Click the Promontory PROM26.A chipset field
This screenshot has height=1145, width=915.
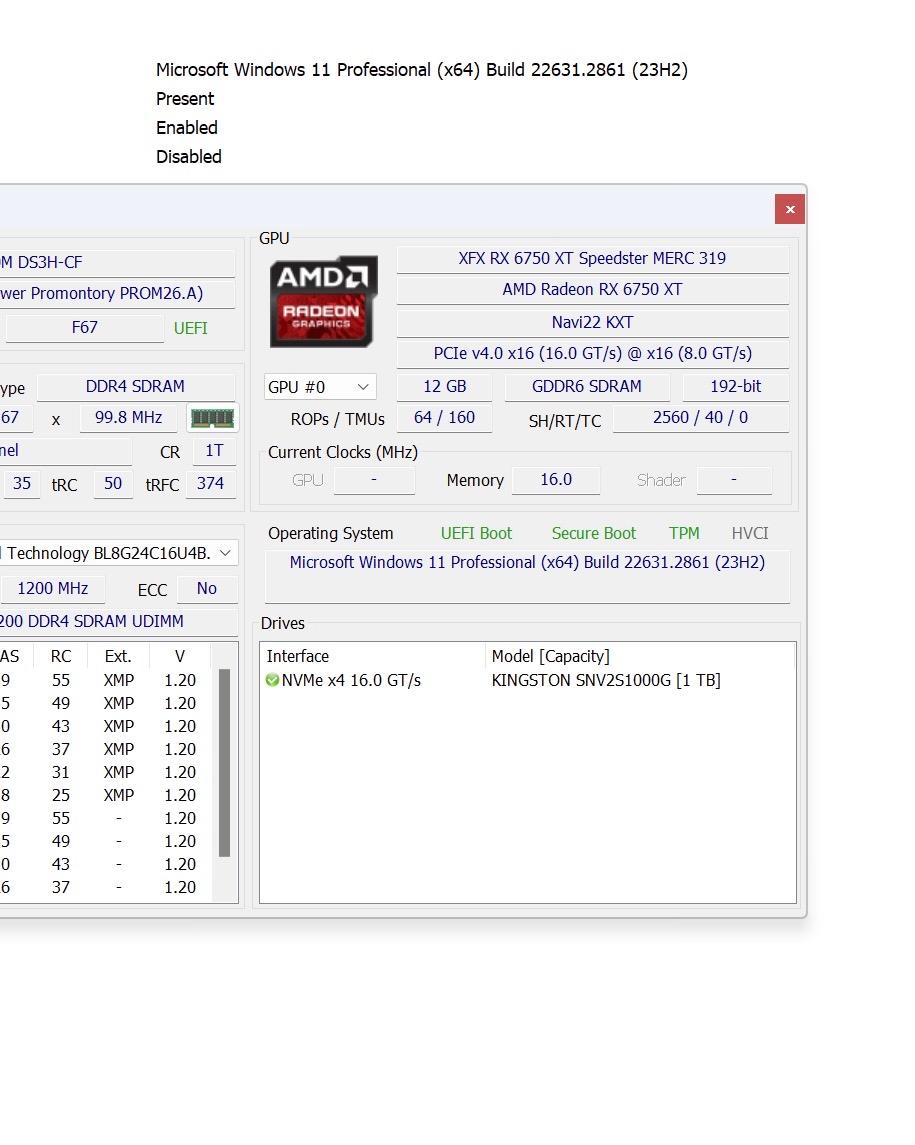click(117, 294)
